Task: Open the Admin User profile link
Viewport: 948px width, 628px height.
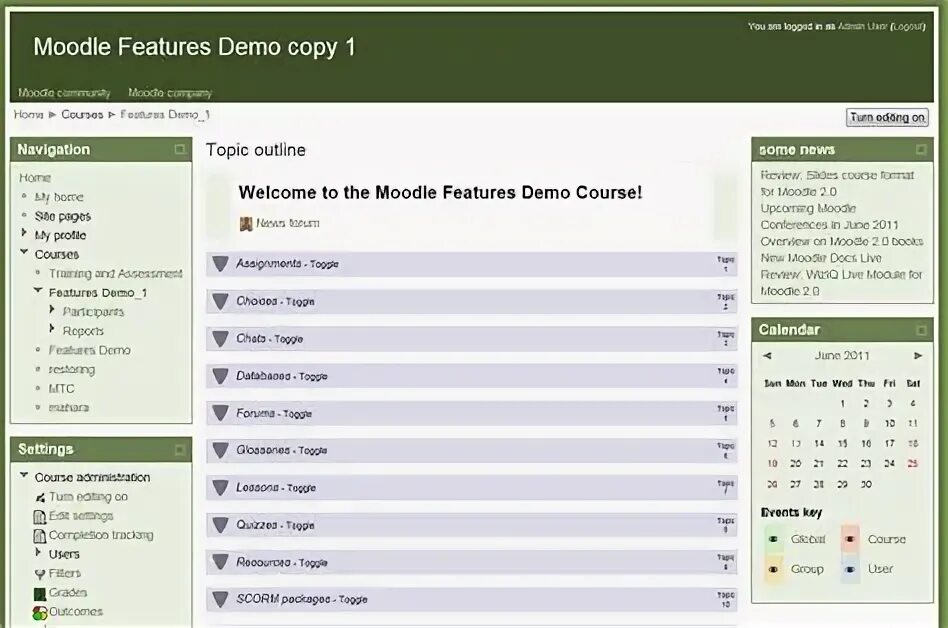Action: (863, 27)
